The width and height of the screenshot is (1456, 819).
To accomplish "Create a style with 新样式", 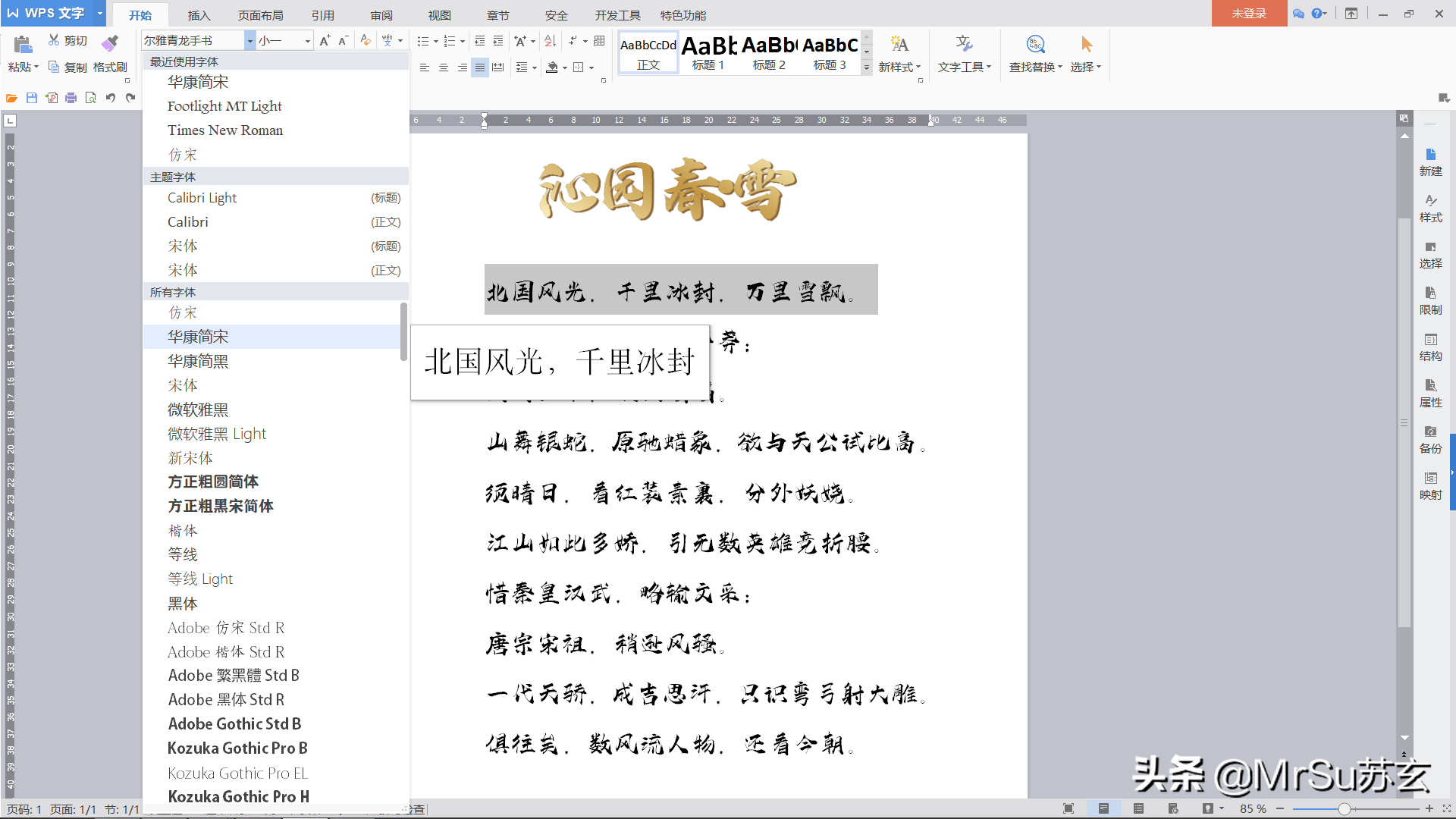I will point(899,55).
